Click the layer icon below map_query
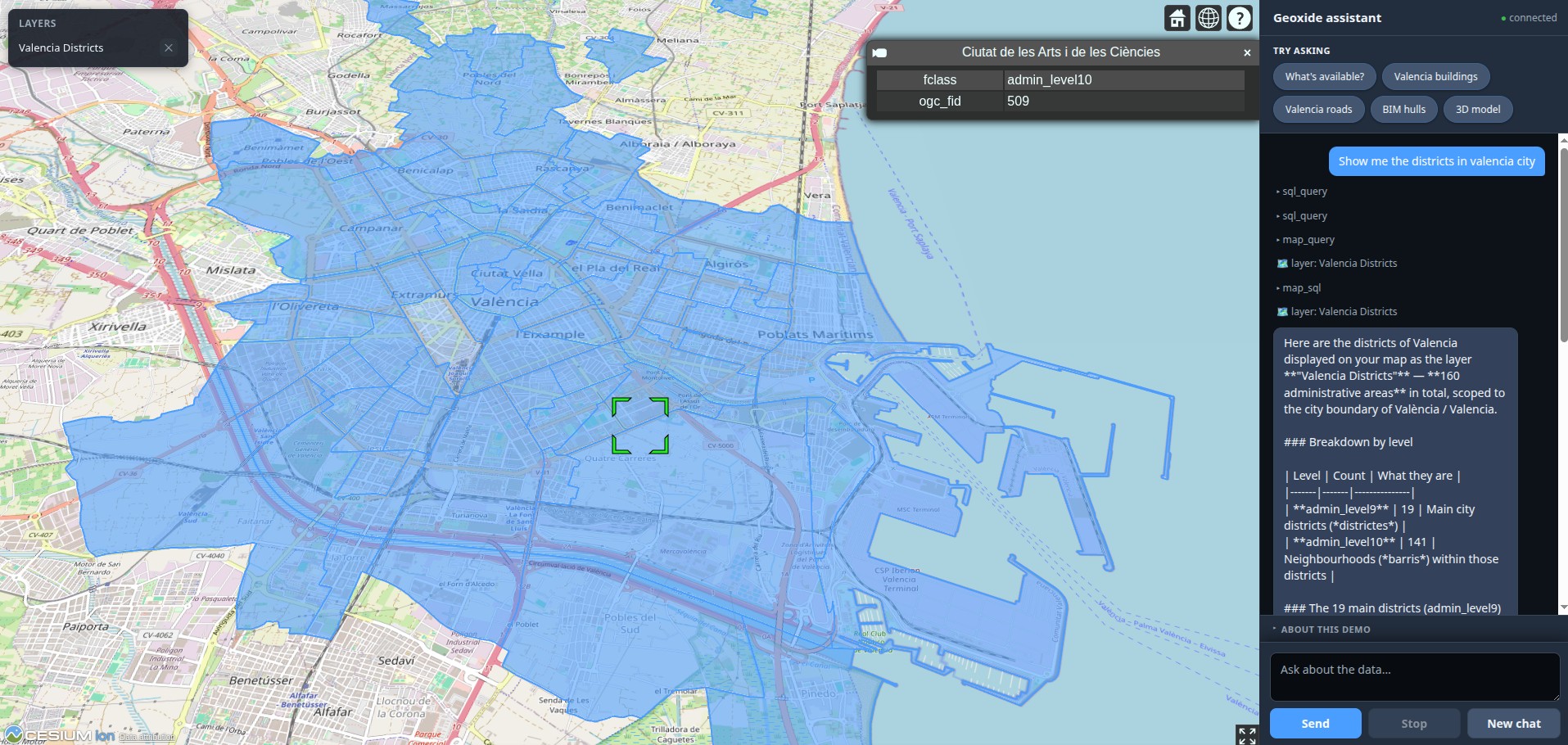The width and height of the screenshot is (1568, 745). 1282,264
